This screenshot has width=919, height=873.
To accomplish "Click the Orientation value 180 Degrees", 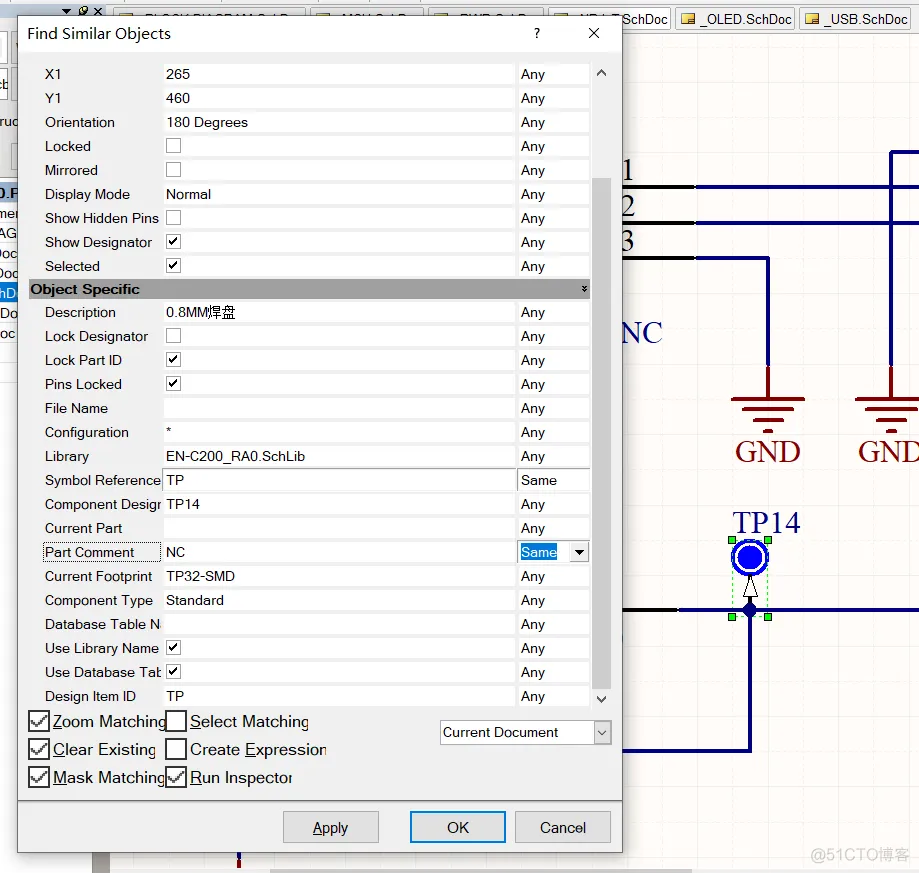I will coord(339,122).
